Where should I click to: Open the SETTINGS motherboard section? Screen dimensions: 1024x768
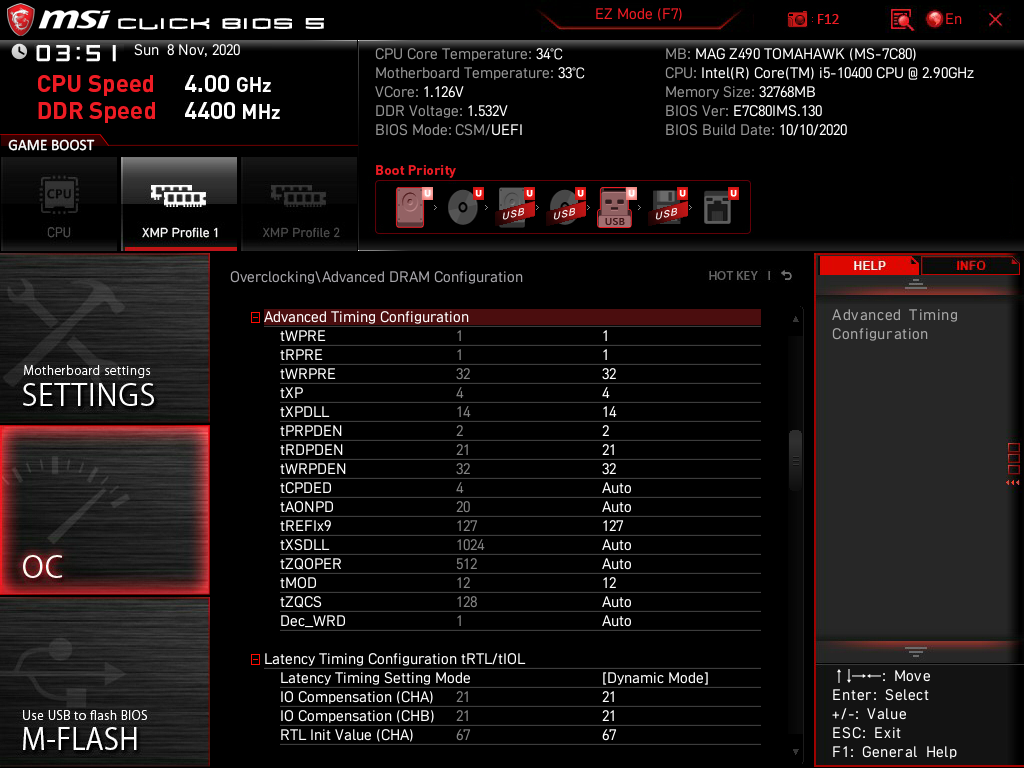tap(104, 338)
